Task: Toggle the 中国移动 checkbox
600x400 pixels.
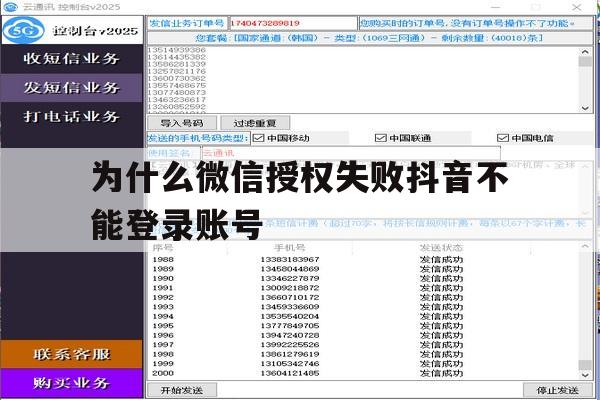Action: coord(259,138)
